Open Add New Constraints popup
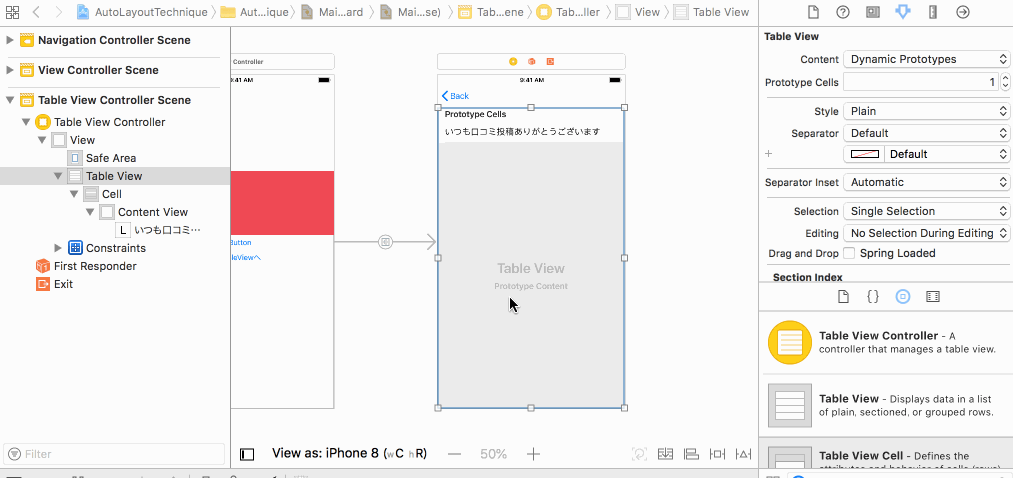1013x478 pixels. [x=717, y=454]
